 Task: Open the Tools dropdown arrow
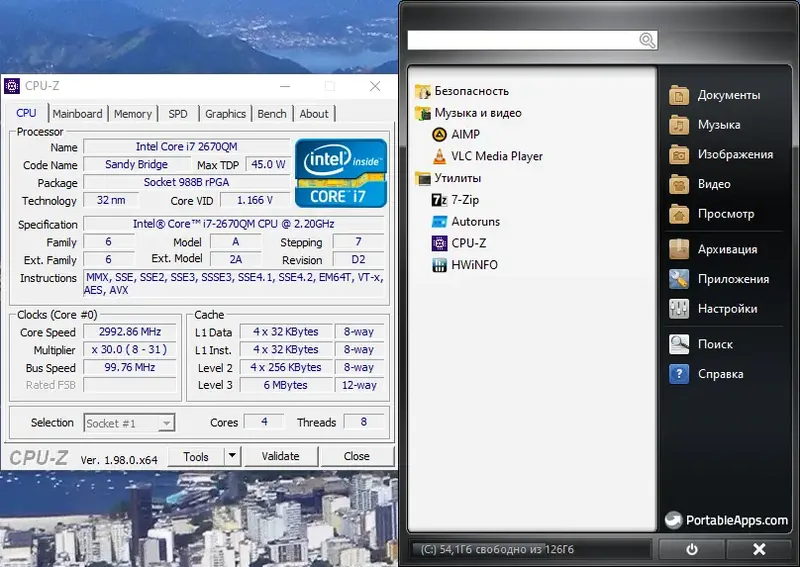(x=232, y=456)
